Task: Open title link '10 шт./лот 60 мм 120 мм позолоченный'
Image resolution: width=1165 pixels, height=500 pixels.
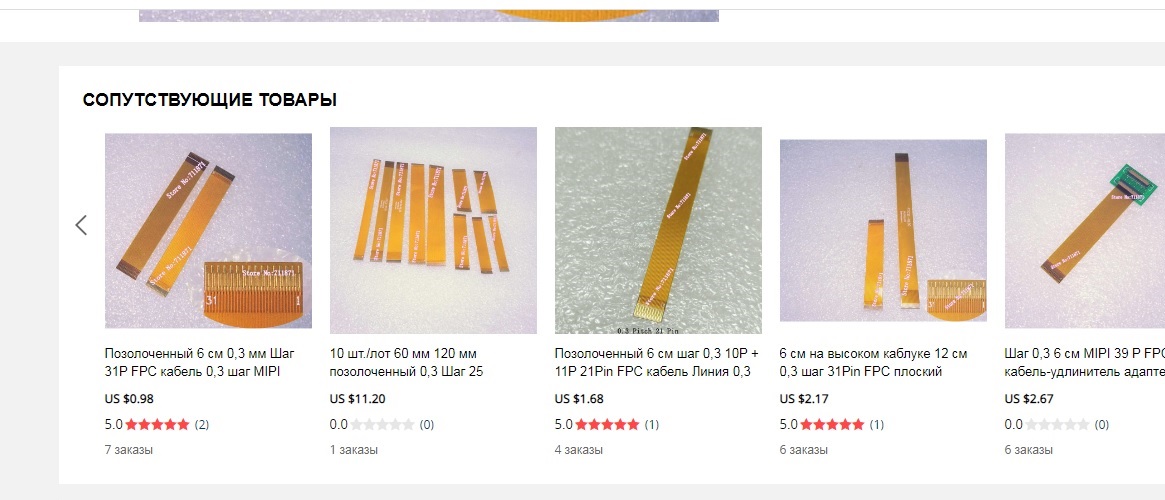Action: pos(406,363)
